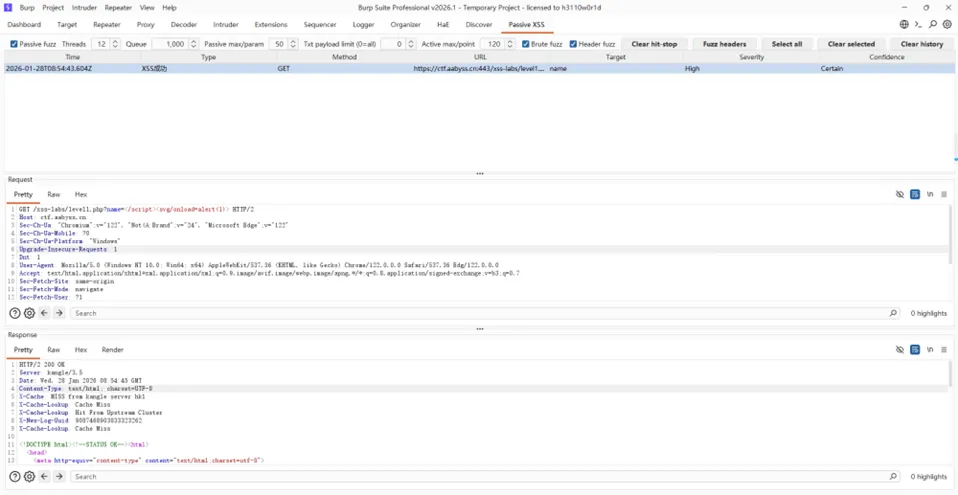Open the Intruder menu
Screen dimensions: 958x495
tap(84, 8)
